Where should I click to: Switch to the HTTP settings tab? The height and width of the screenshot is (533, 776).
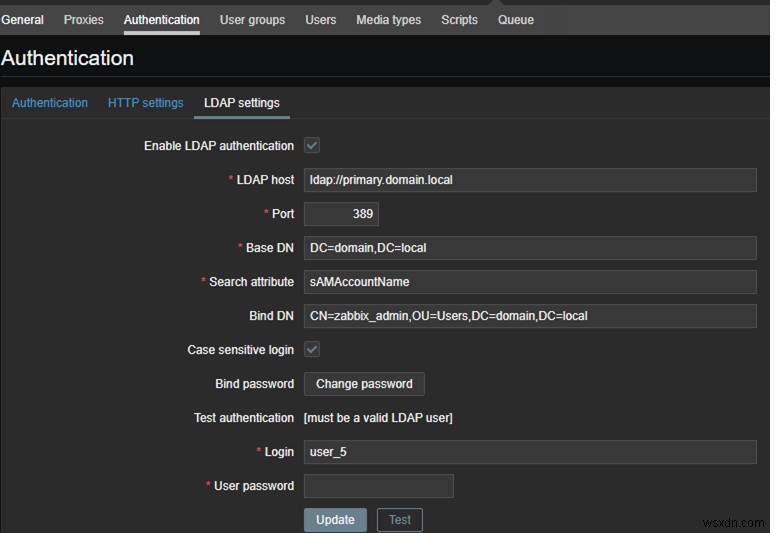tap(146, 103)
